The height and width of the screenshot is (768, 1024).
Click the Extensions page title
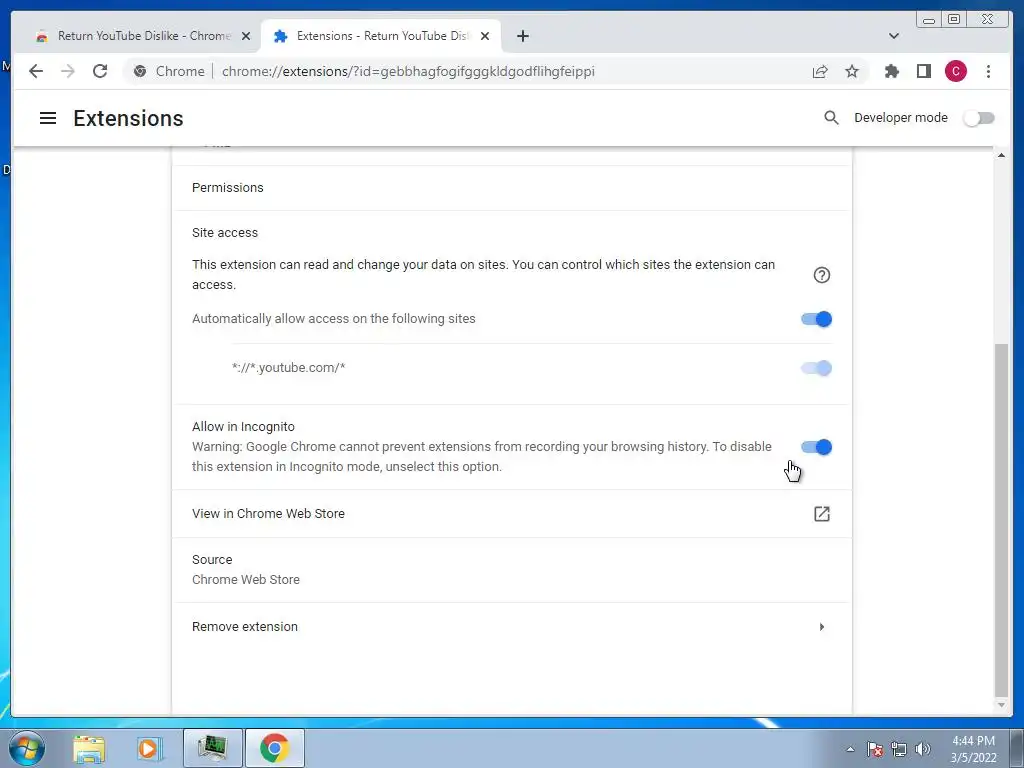pyautogui.click(x=128, y=118)
